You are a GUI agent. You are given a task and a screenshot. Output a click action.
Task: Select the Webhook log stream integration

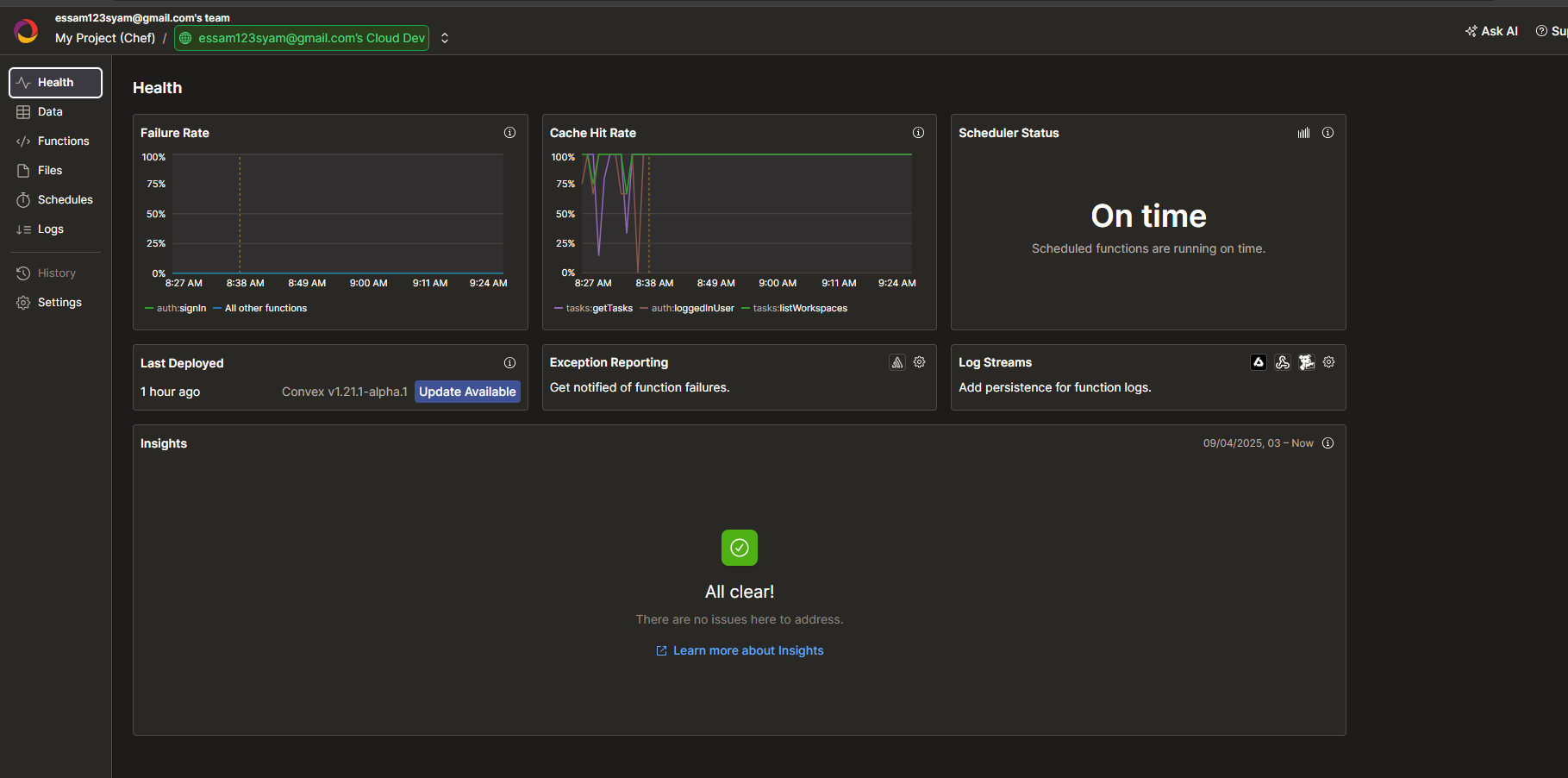coord(1283,362)
